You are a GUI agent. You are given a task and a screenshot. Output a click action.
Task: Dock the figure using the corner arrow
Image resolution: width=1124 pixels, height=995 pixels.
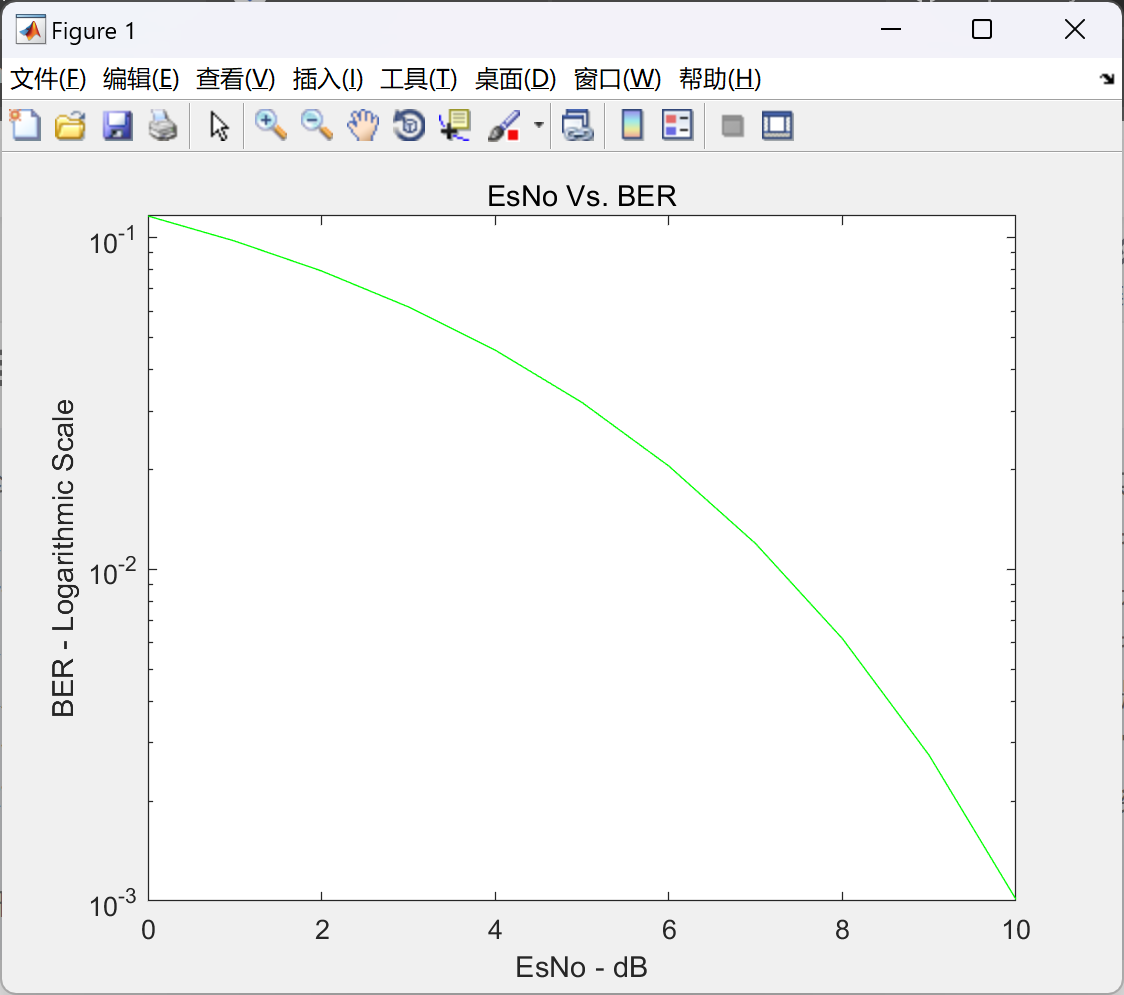pos(1107,79)
